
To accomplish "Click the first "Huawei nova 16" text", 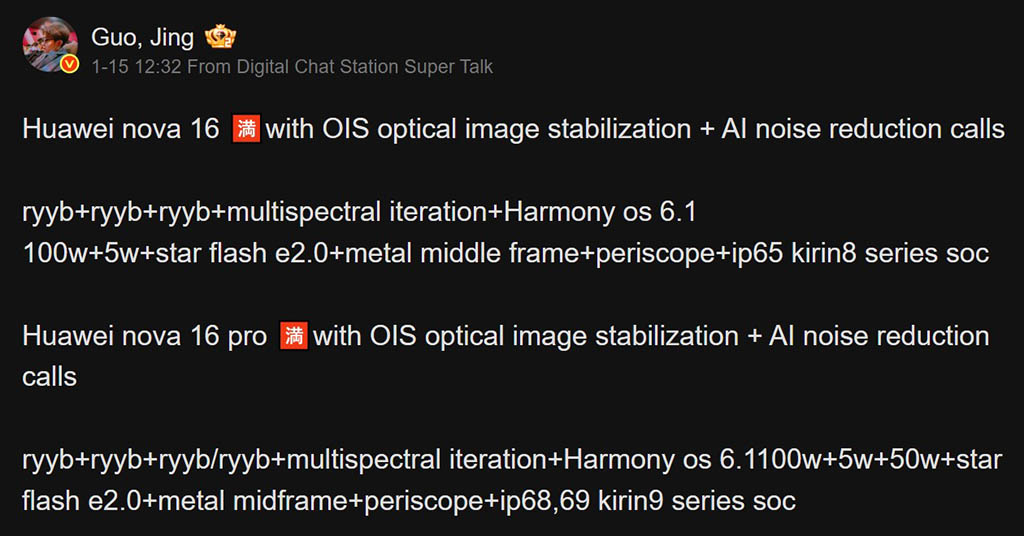I will tap(120, 130).
